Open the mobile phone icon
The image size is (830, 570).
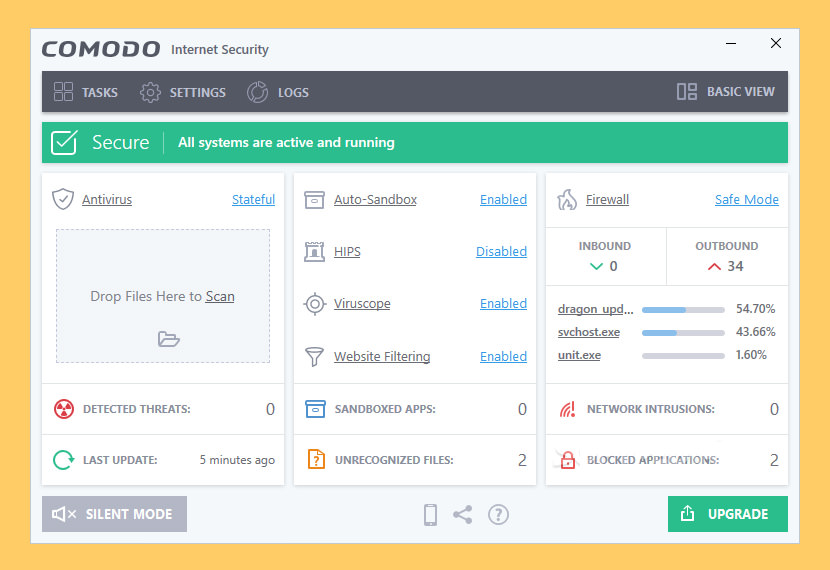click(430, 514)
